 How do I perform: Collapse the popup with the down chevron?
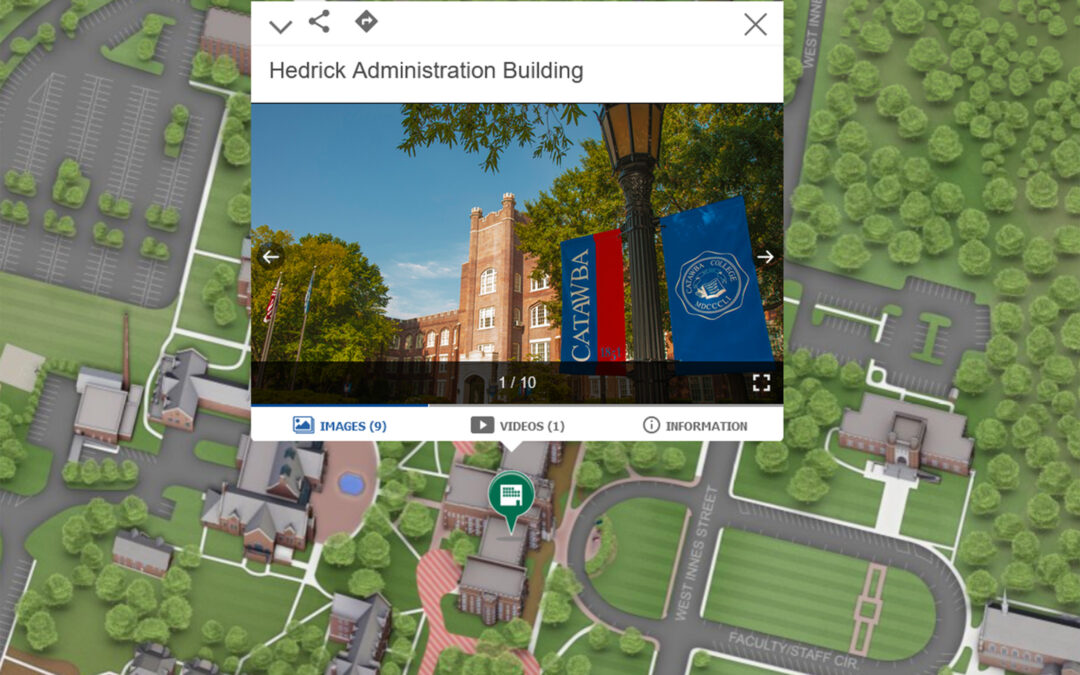pyautogui.click(x=280, y=26)
